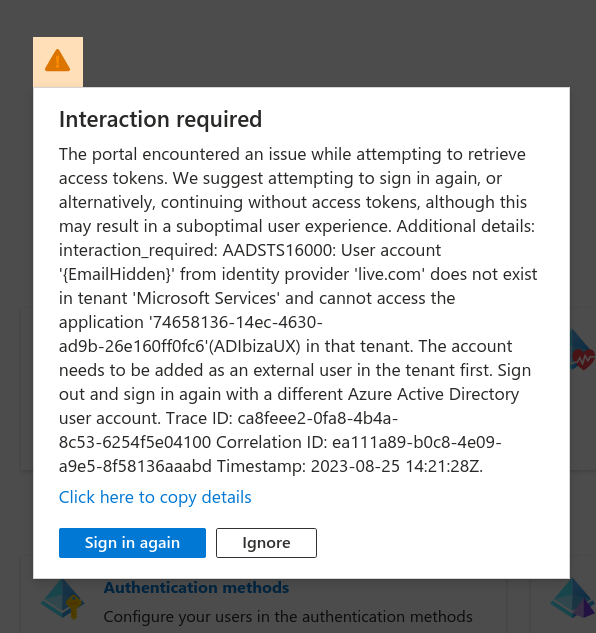The width and height of the screenshot is (596, 633).
Task: Click the Trace ID ca8feee2-0fa8-4b4a- text
Action: pos(282,418)
